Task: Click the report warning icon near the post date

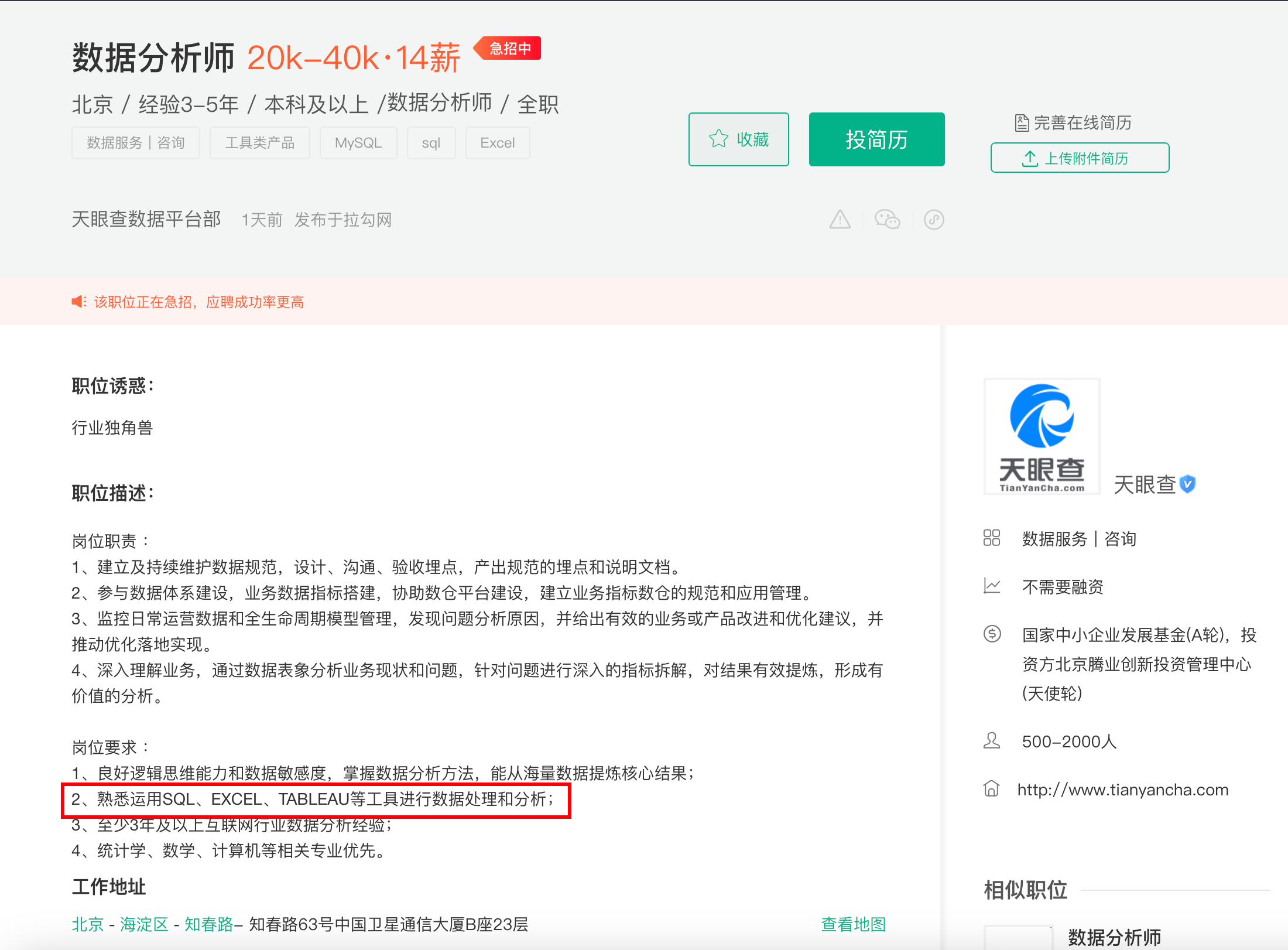Action: (840, 219)
